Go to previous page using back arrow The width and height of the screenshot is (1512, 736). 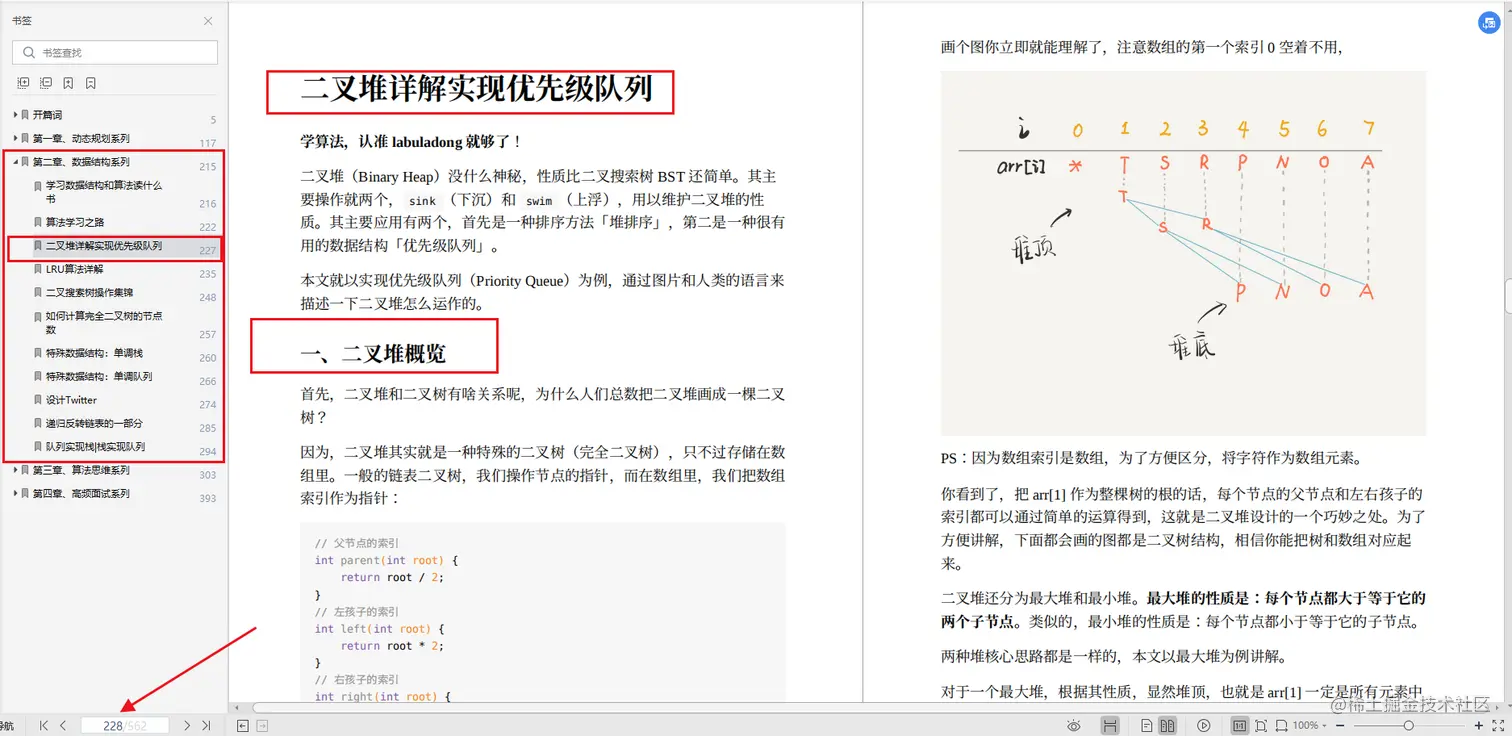point(62,725)
